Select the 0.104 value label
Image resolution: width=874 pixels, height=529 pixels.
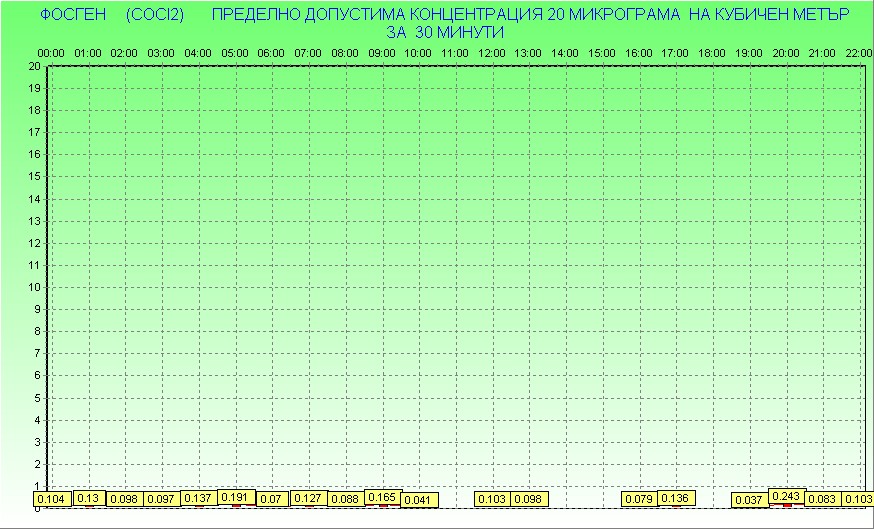point(51,499)
